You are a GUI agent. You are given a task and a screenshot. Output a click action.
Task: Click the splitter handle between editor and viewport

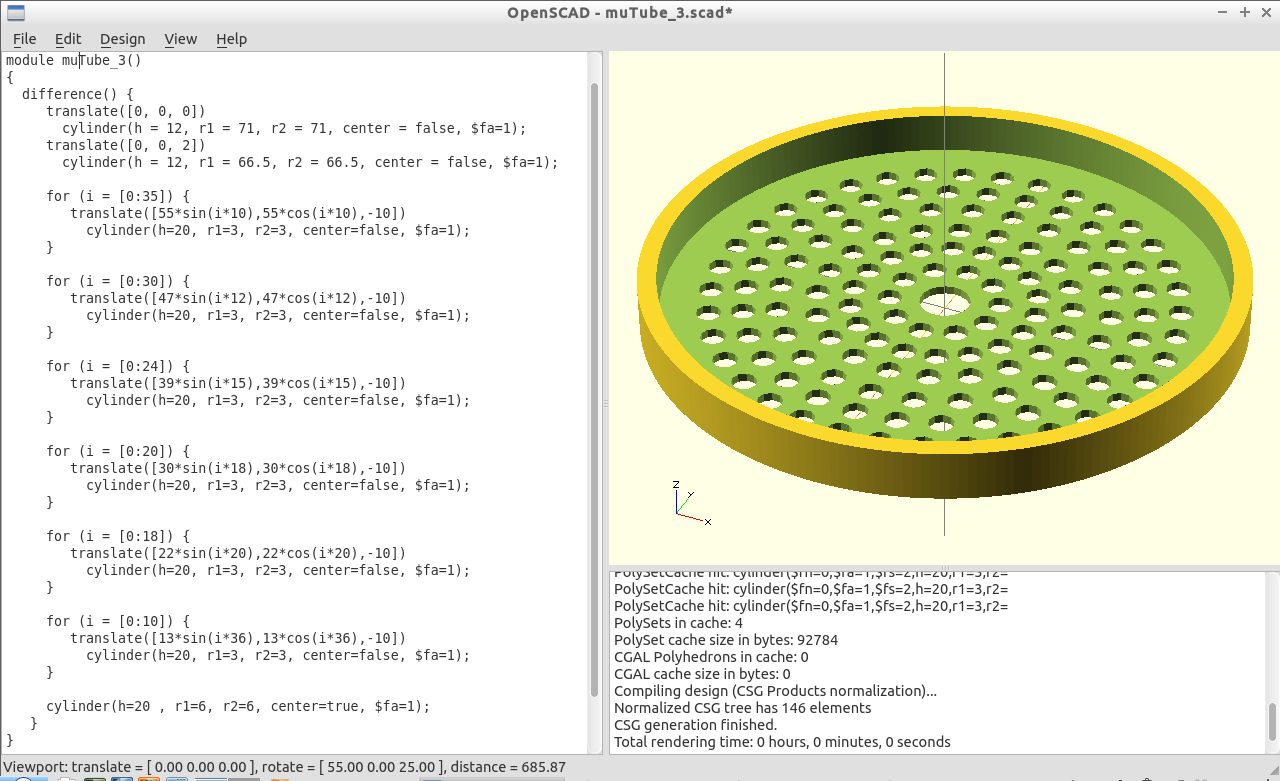pyautogui.click(x=604, y=403)
